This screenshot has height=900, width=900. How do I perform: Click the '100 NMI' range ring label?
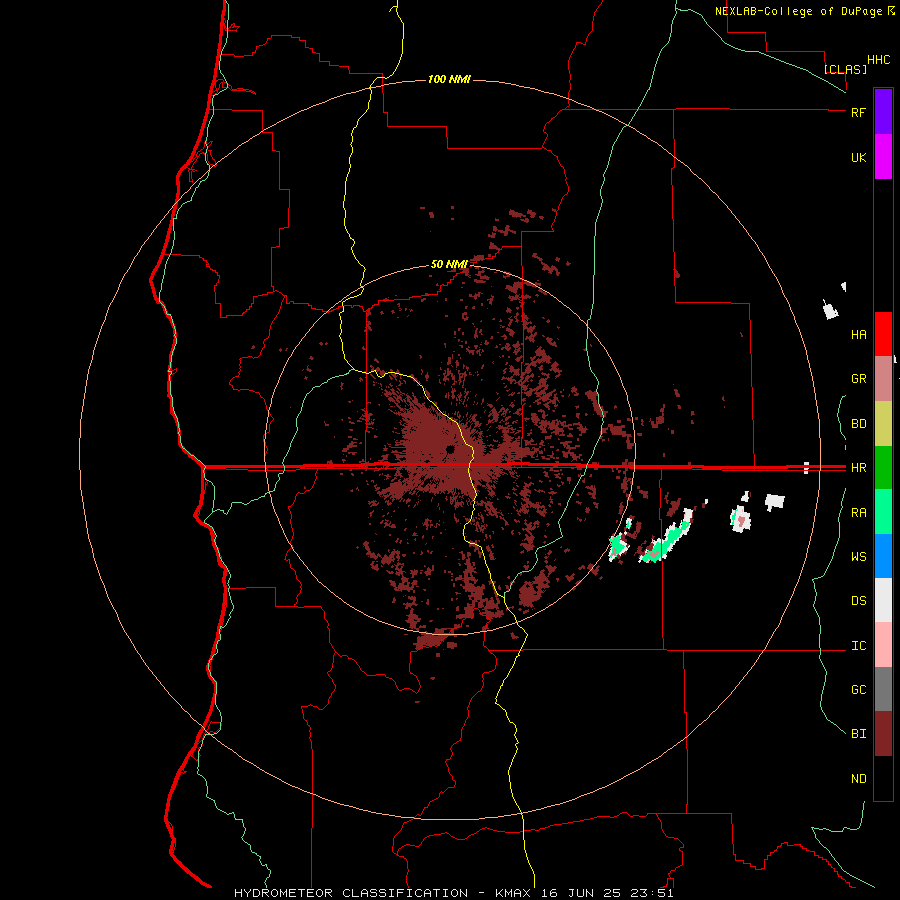pyautogui.click(x=449, y=79)
